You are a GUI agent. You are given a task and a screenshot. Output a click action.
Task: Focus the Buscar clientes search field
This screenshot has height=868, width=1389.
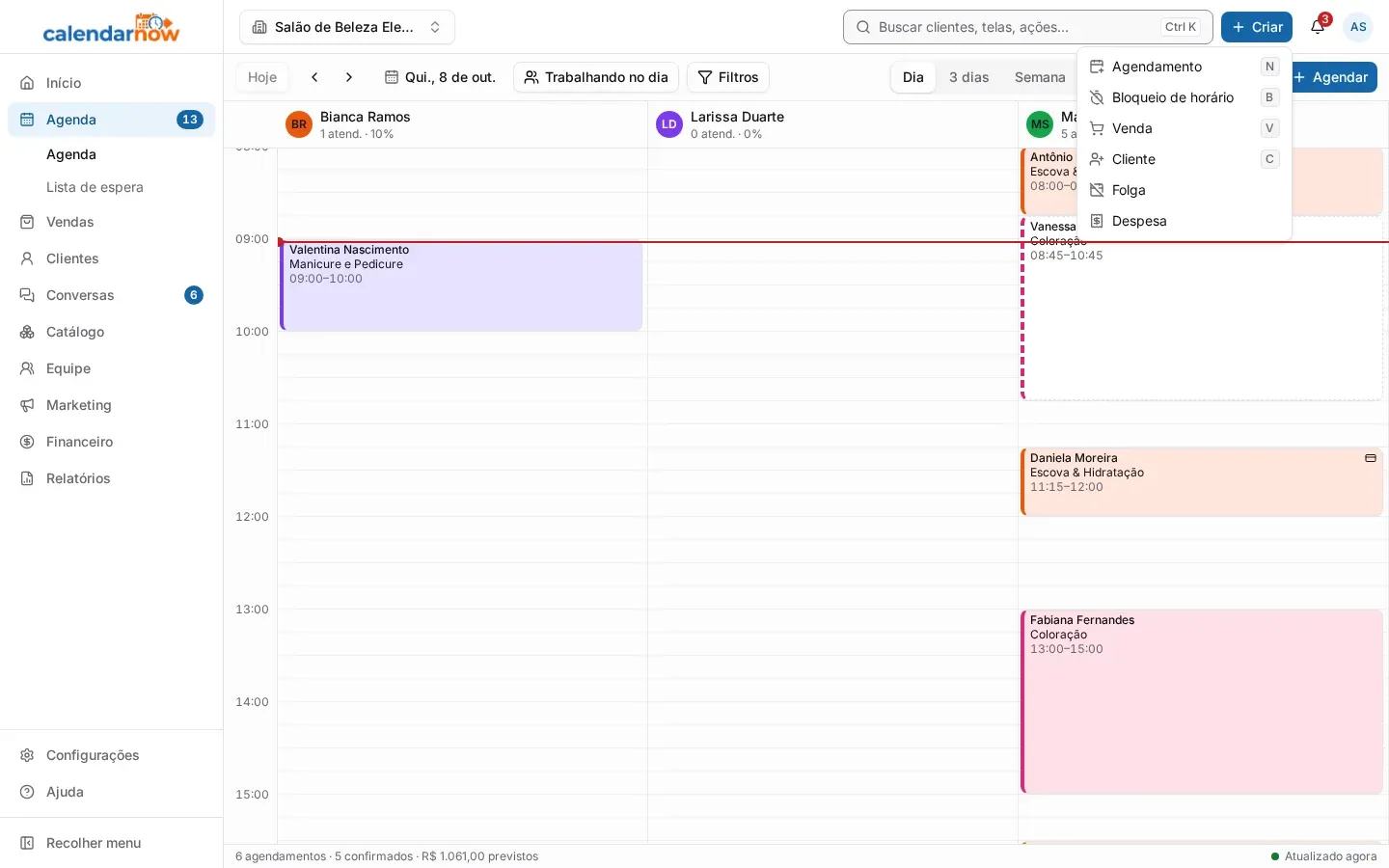1028,27
